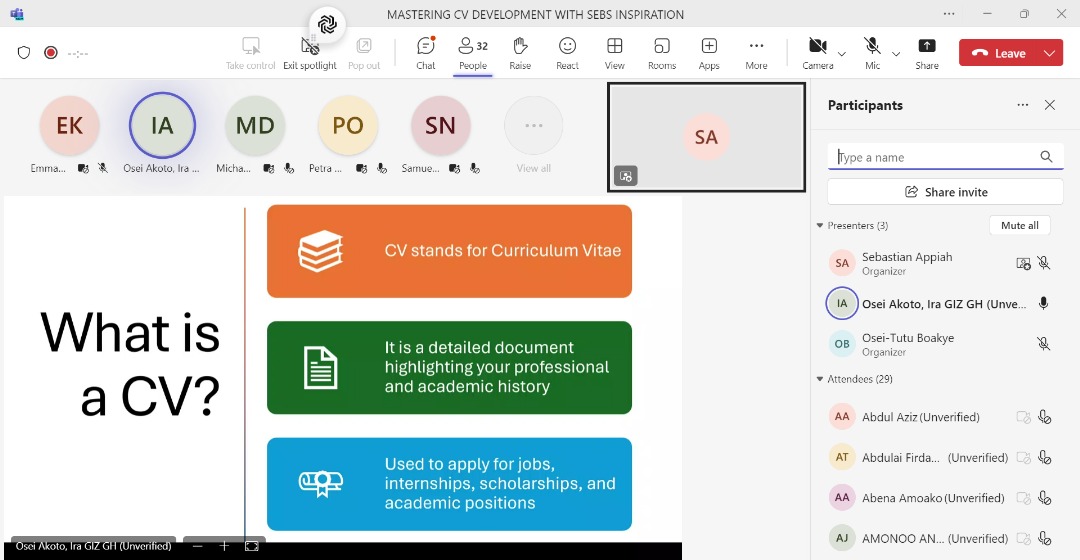Viewport: 1080px width, 560px height.
Task: Toggle the camera on
Action: [x=817, y=52]
